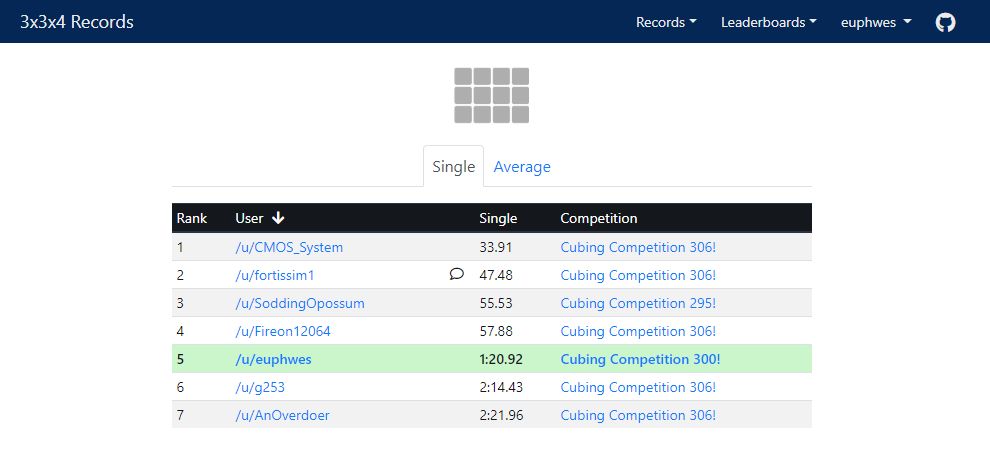The height and width of the screenshot is (460, 990).
Task: Click the Rank column header
Action: [191, 218]
